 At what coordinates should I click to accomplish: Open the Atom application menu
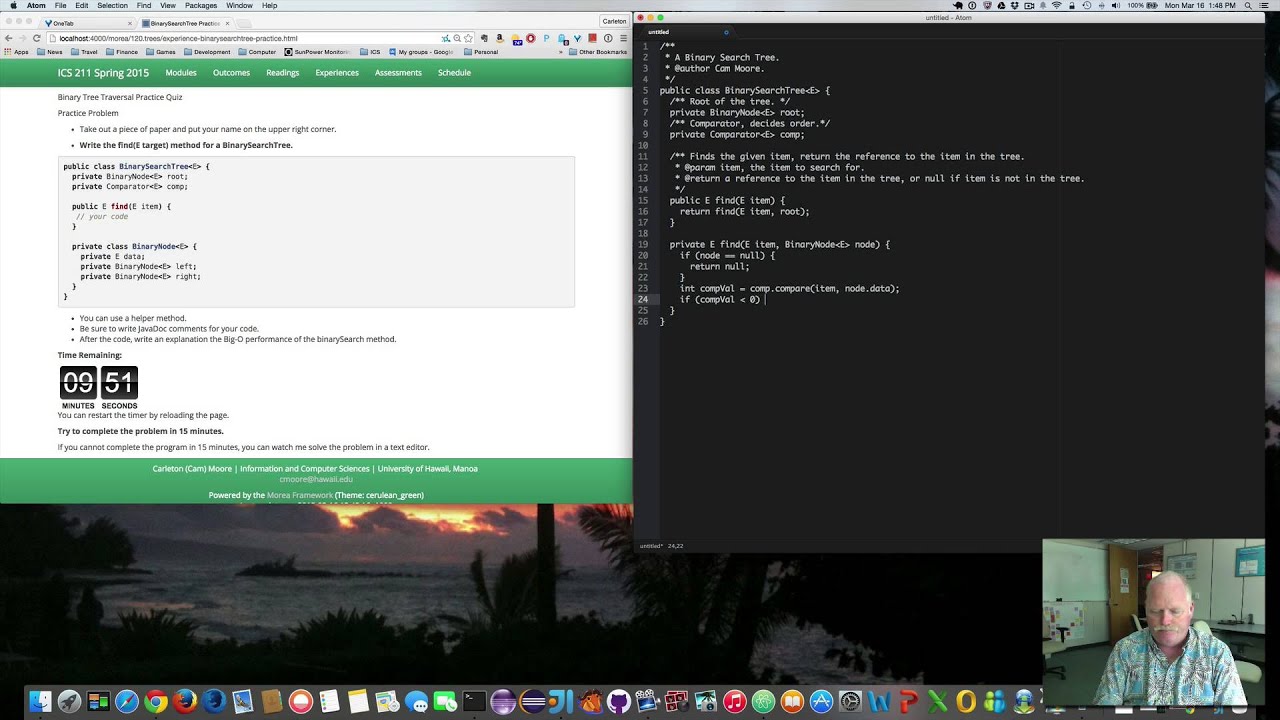(x=36, y=6)
